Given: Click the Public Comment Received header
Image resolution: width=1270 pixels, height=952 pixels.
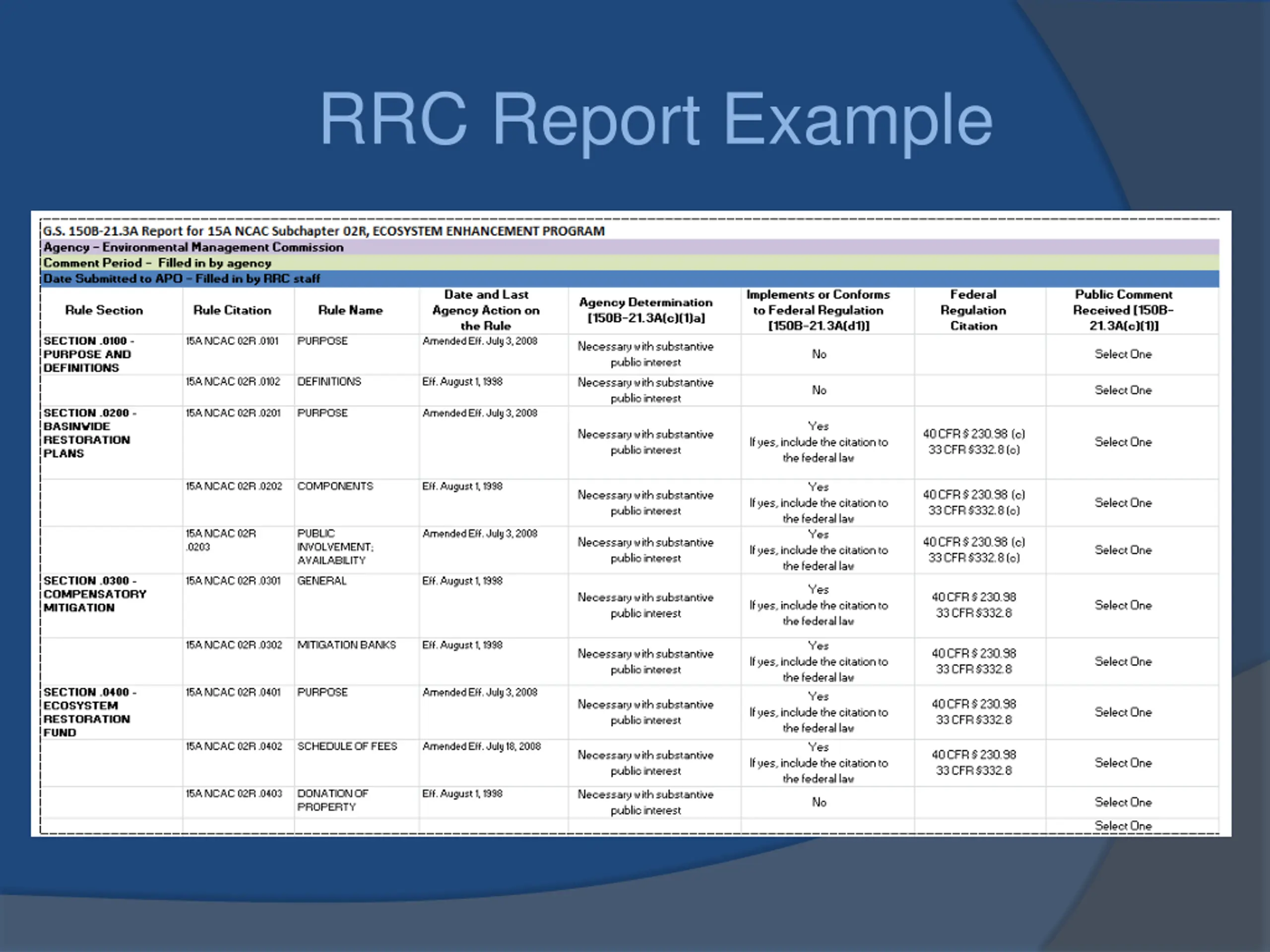Looking at the screenshot, I should click(1123, 310).
